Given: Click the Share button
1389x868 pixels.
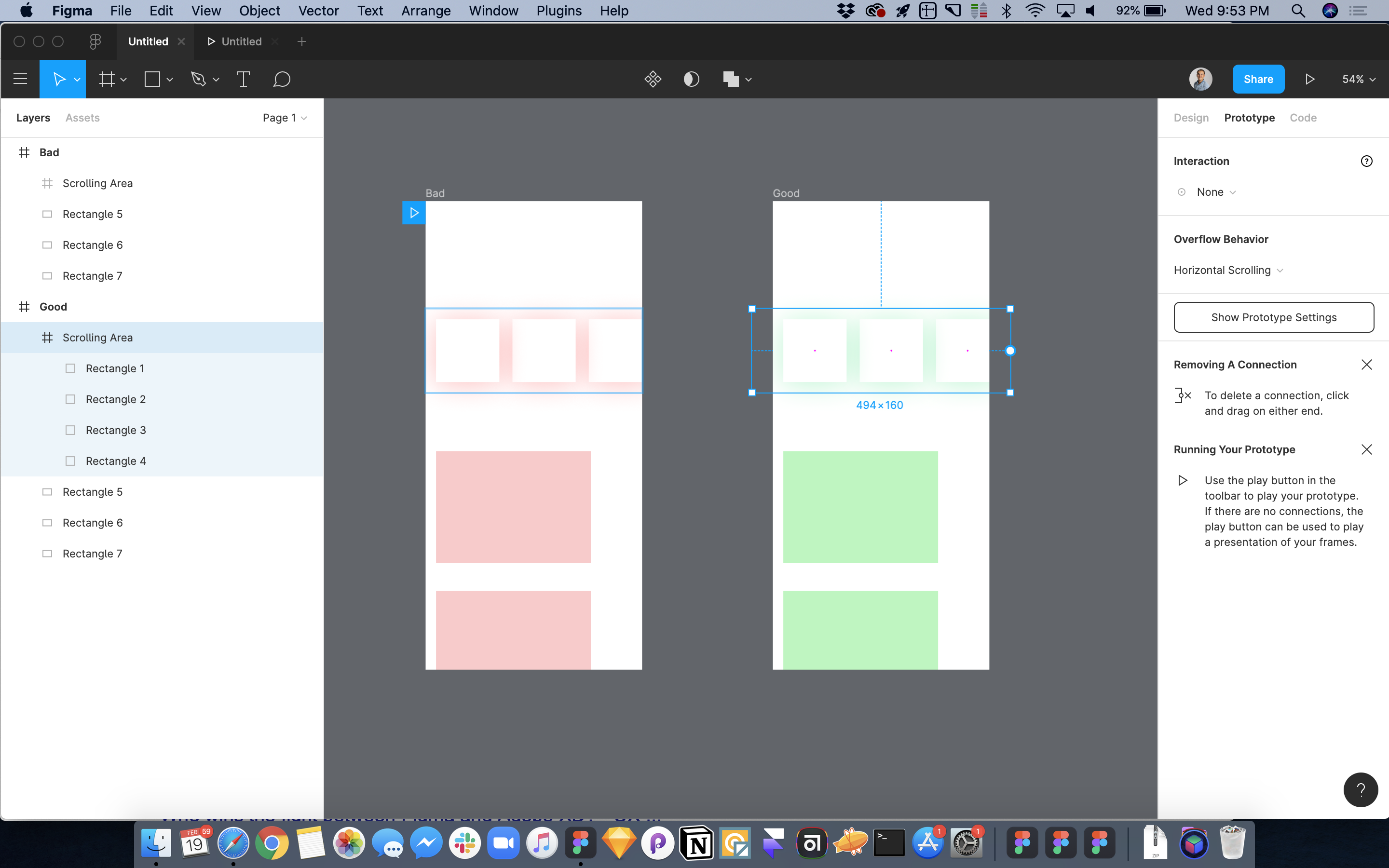Looking at the screenshot, I should pyautogui.click(x=1257, y=79).
